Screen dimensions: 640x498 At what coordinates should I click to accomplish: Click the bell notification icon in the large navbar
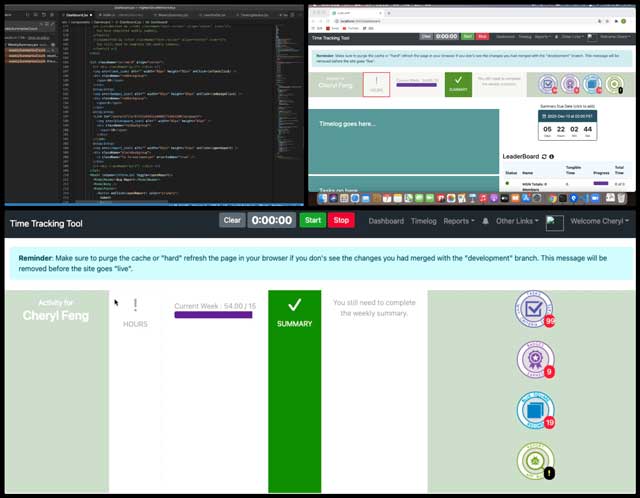(x=485, y=221)
